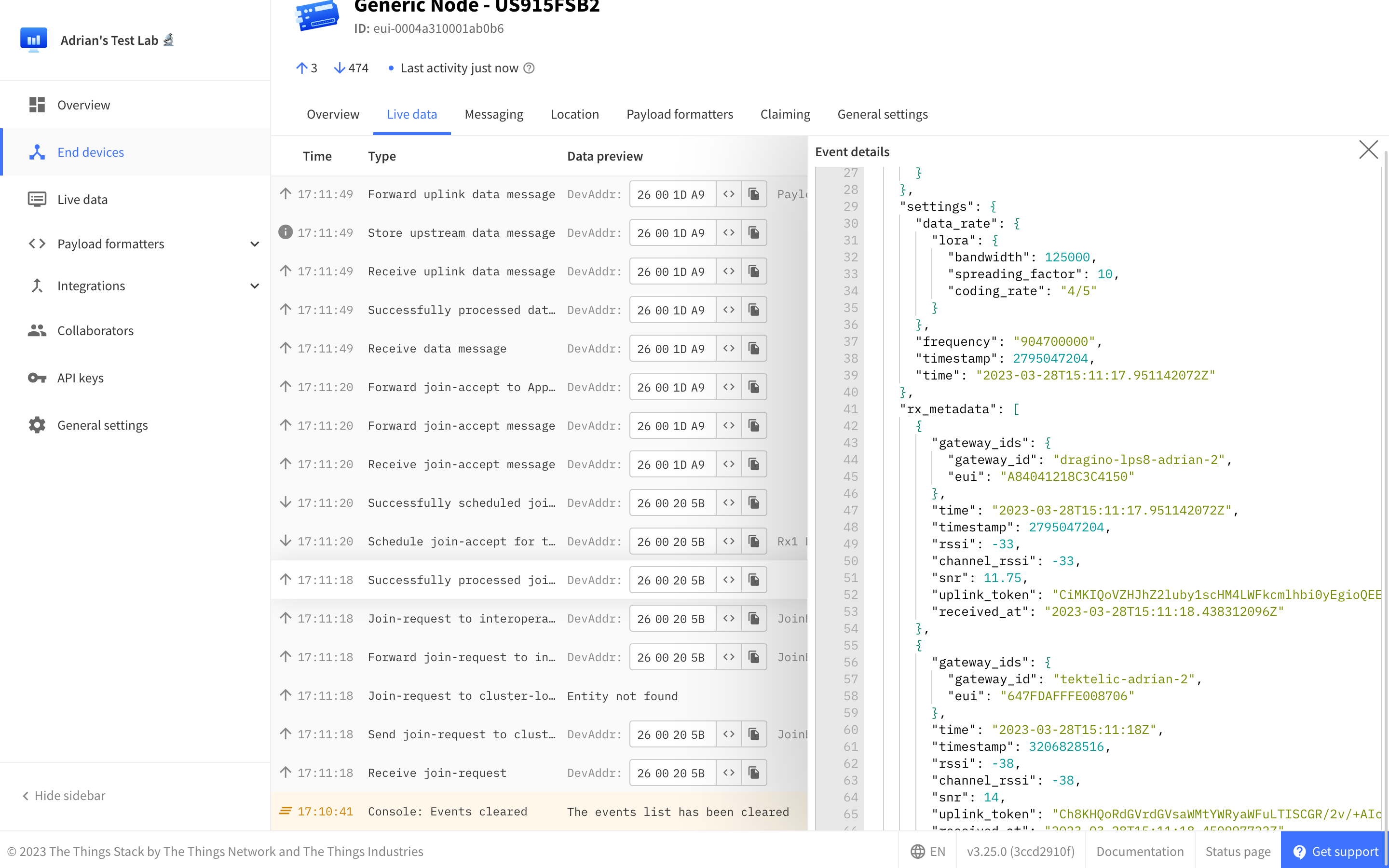Select Live data from the sidebar
Image resolution: width=1389 pixels, height=868 pixels.
[82, 199]
